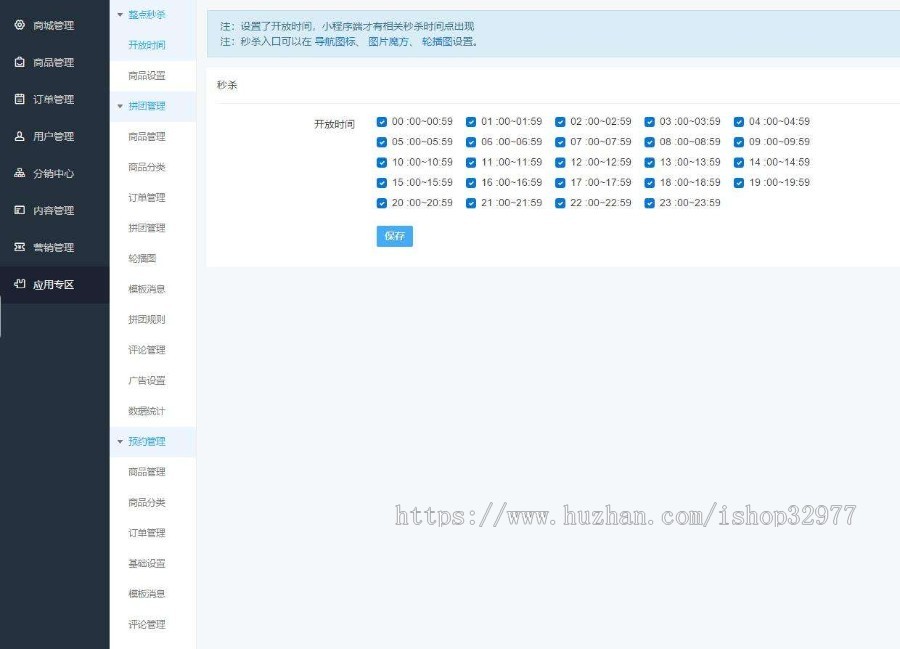Uncheck the 00:00~00:59 time slot

(x=381, y=121)
